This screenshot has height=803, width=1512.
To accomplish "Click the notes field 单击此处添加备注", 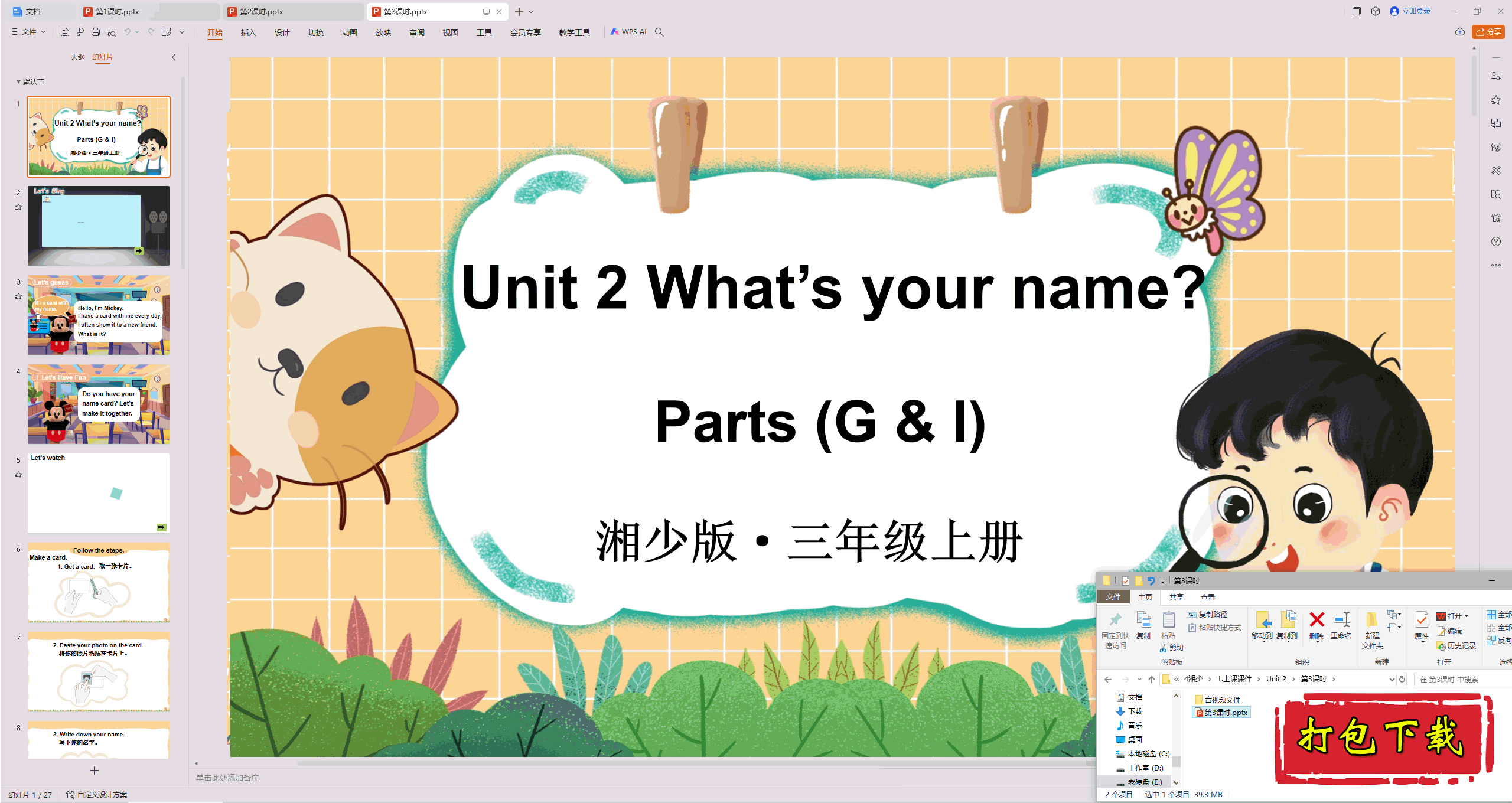I will (x=227, y=778).
